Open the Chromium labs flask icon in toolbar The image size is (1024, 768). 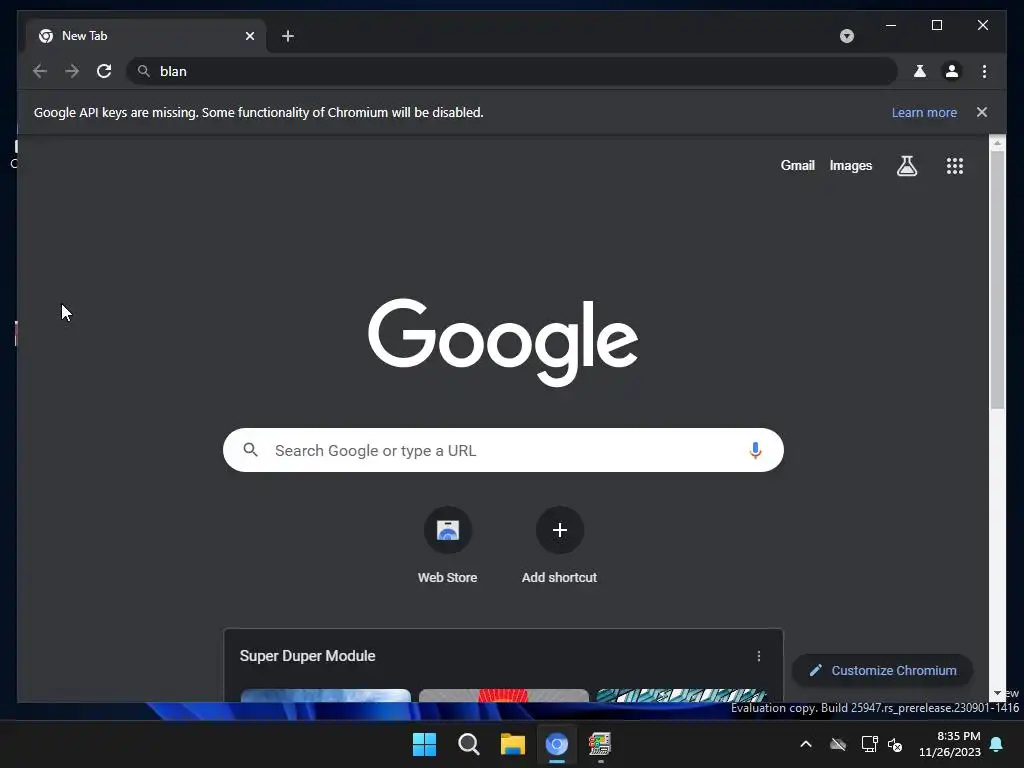[x=920, y=71]
